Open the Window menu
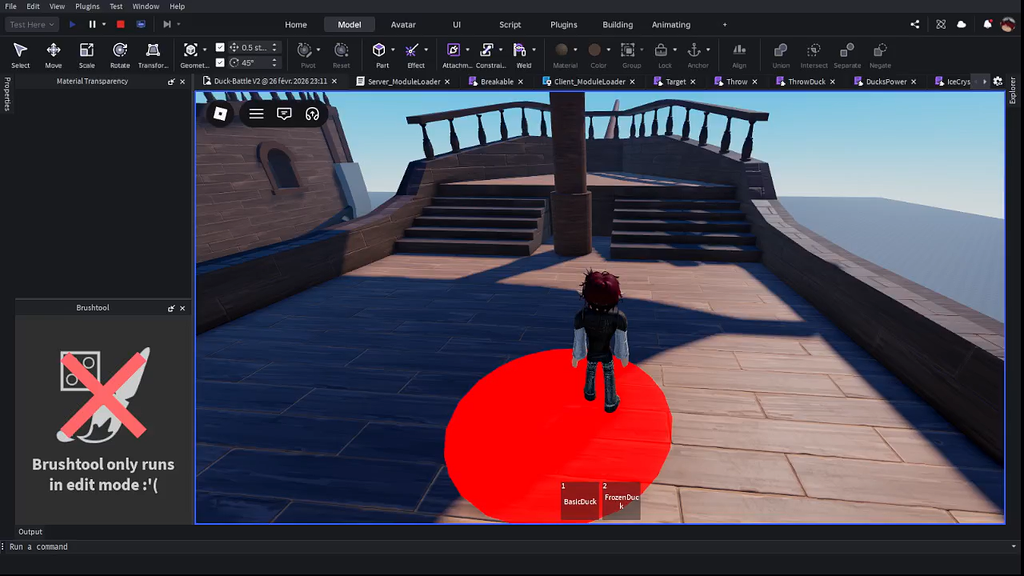 (x=146, y=6)
